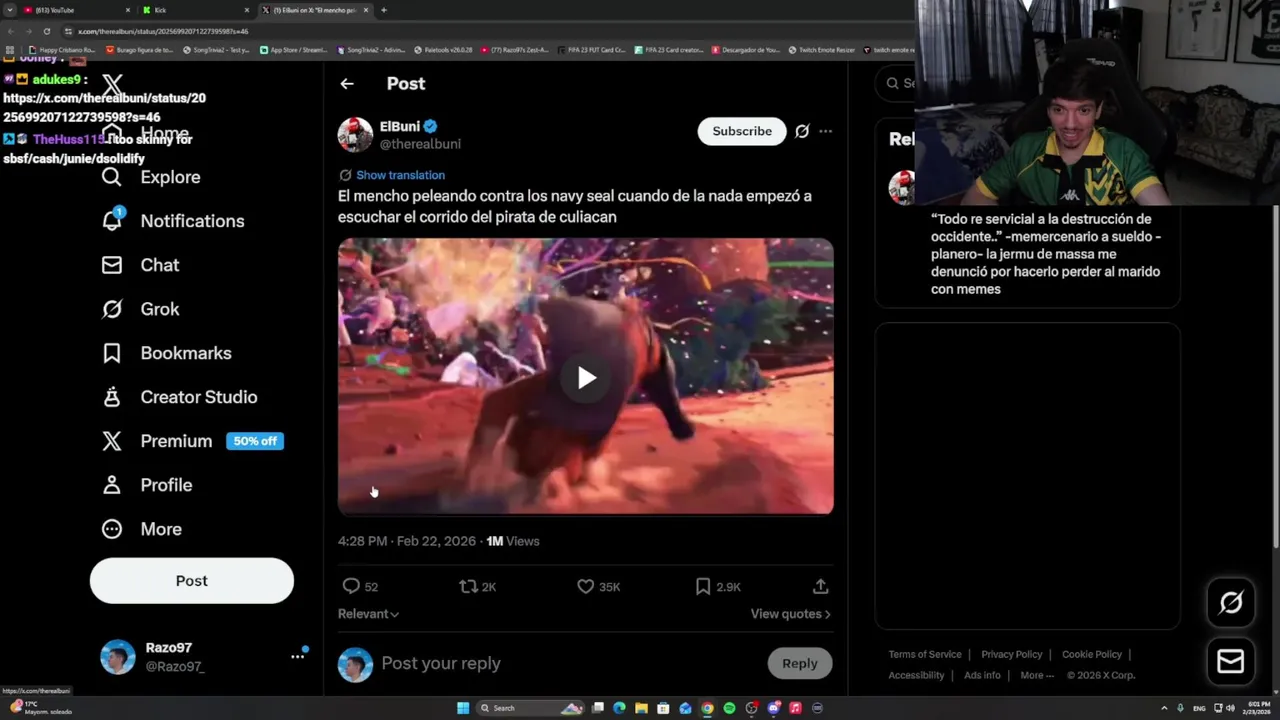Open Grok from the sidebar

tap(141, 309)
